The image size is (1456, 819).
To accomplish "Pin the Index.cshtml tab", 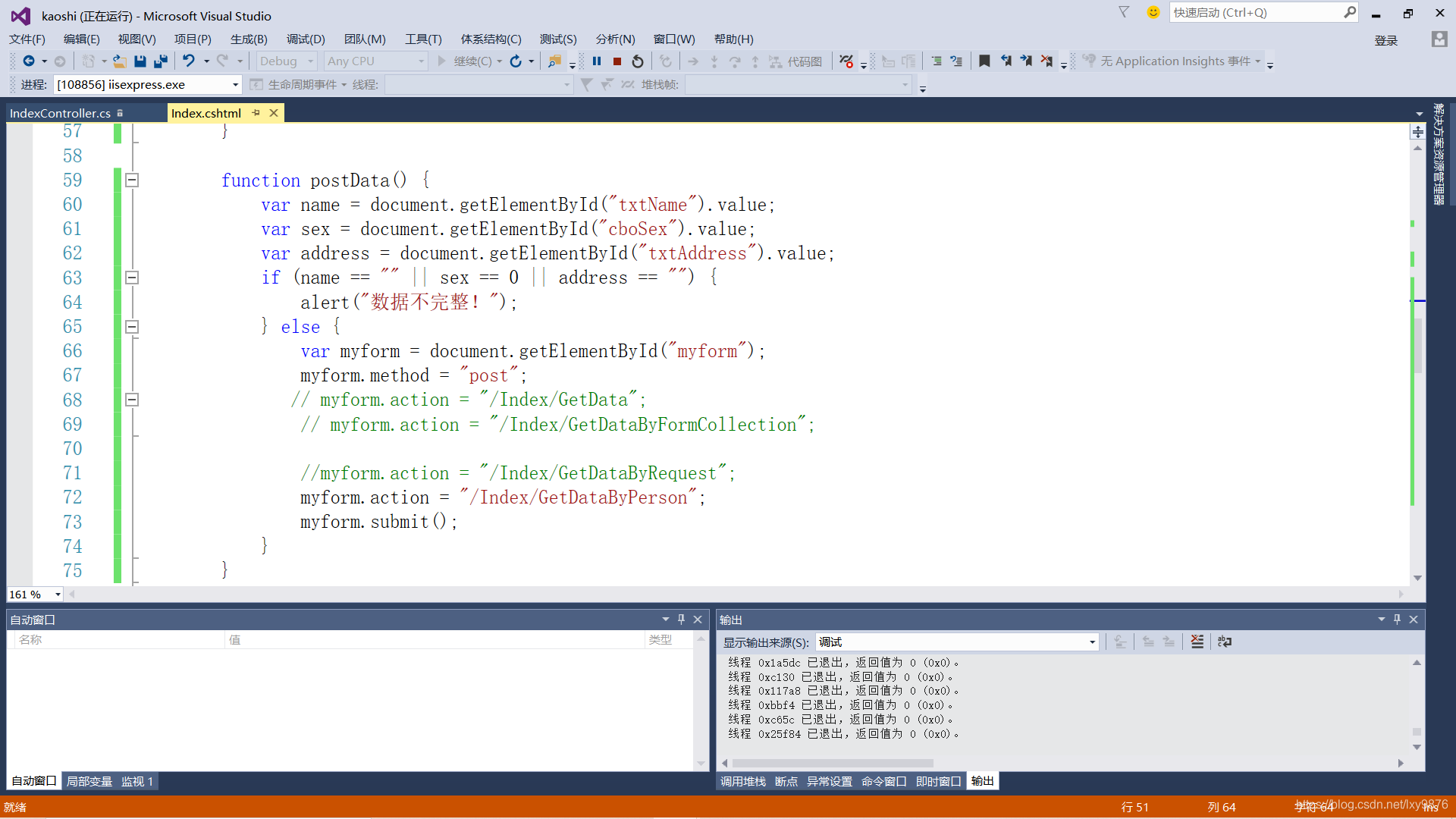I will [x=256, y=113].
